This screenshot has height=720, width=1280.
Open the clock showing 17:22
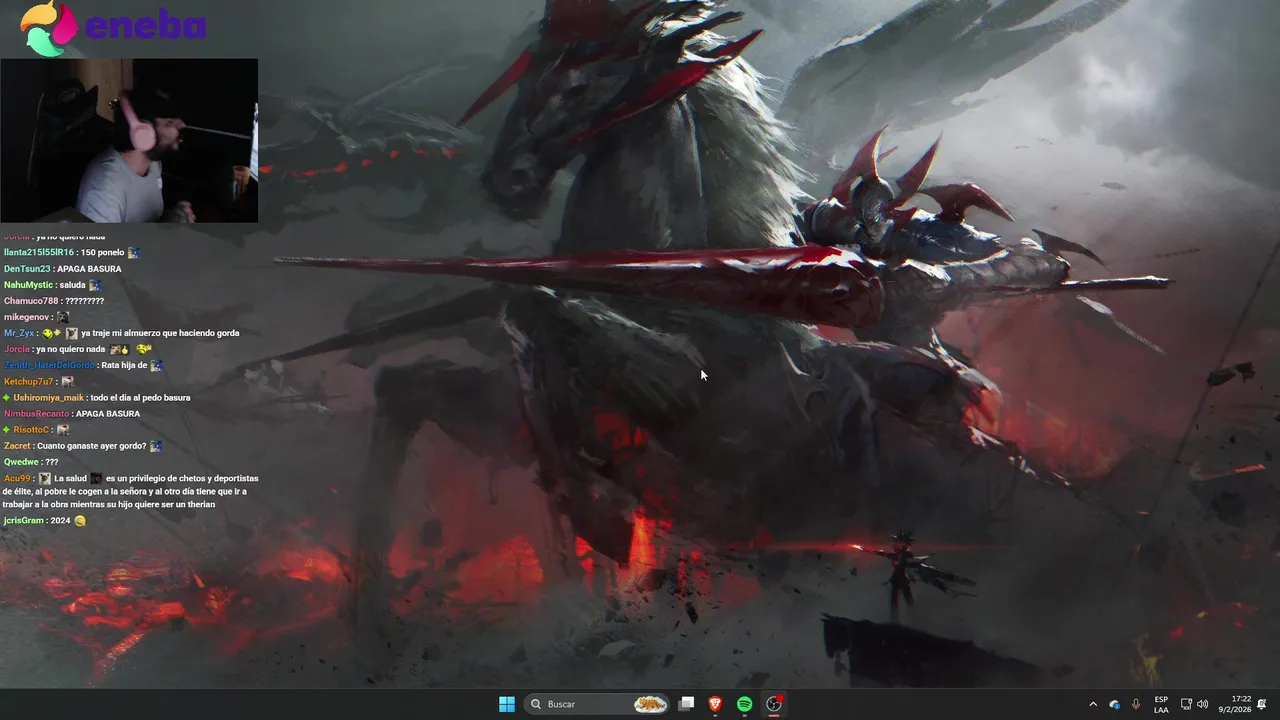[x=1234, y=704]
